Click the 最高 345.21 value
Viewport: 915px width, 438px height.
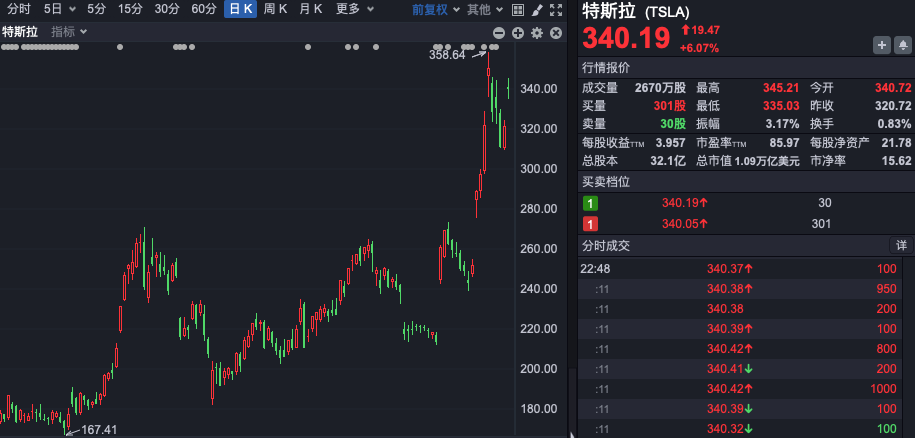pyautogui.click(x=781, y=89)
